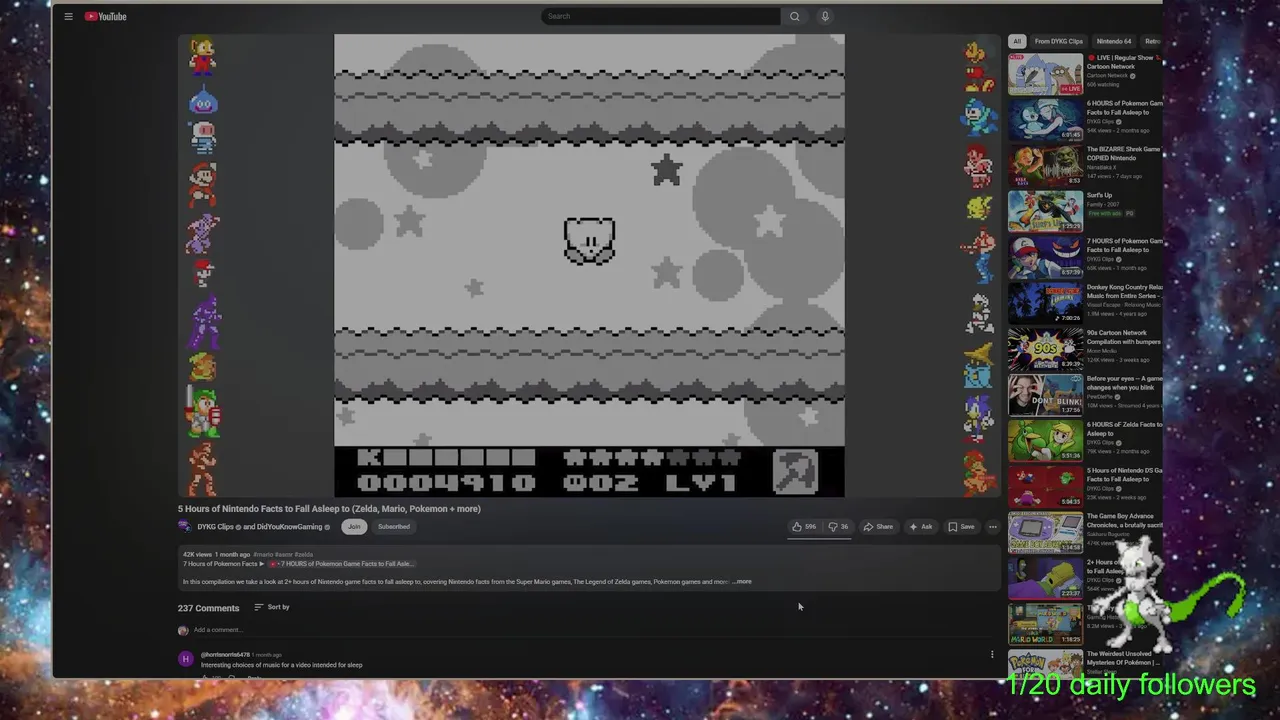
Task: Open The Weirdest Unsolved Mysteries of Pokémon title
Action: tap(1123, 658)
